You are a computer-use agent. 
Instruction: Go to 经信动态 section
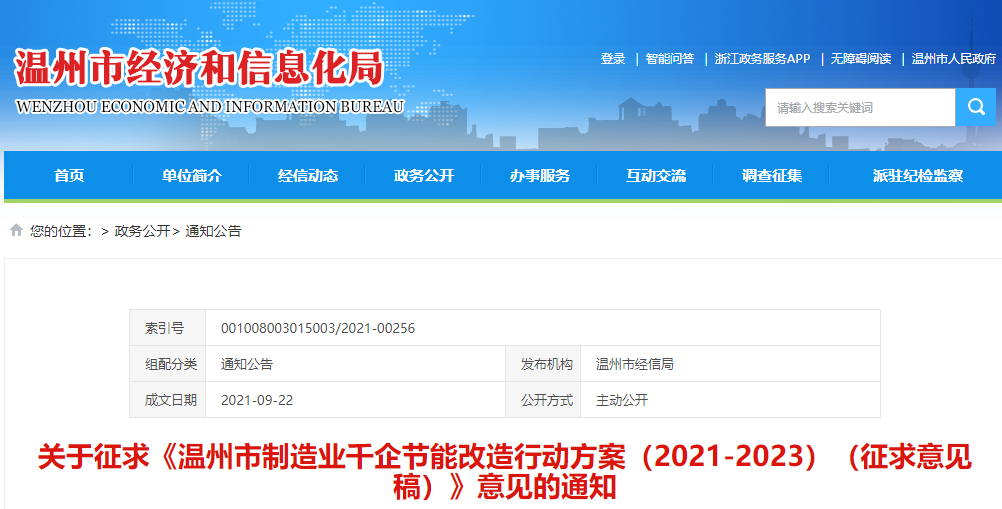pos(308,176)
